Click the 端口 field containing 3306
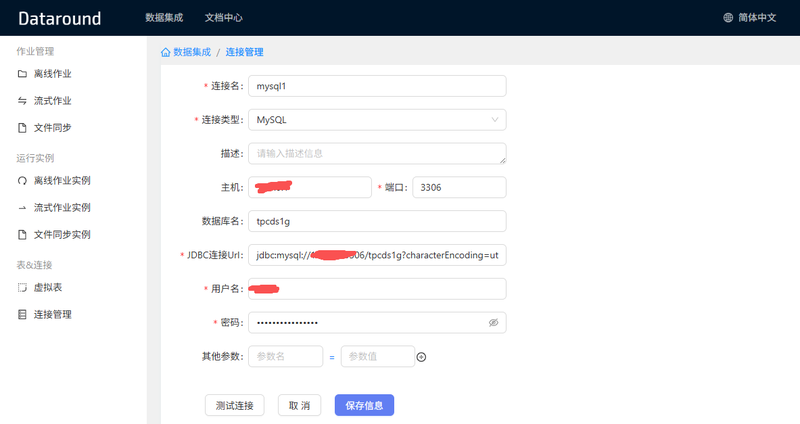Viewport: 800px width, 424px height. click(459, 187)
